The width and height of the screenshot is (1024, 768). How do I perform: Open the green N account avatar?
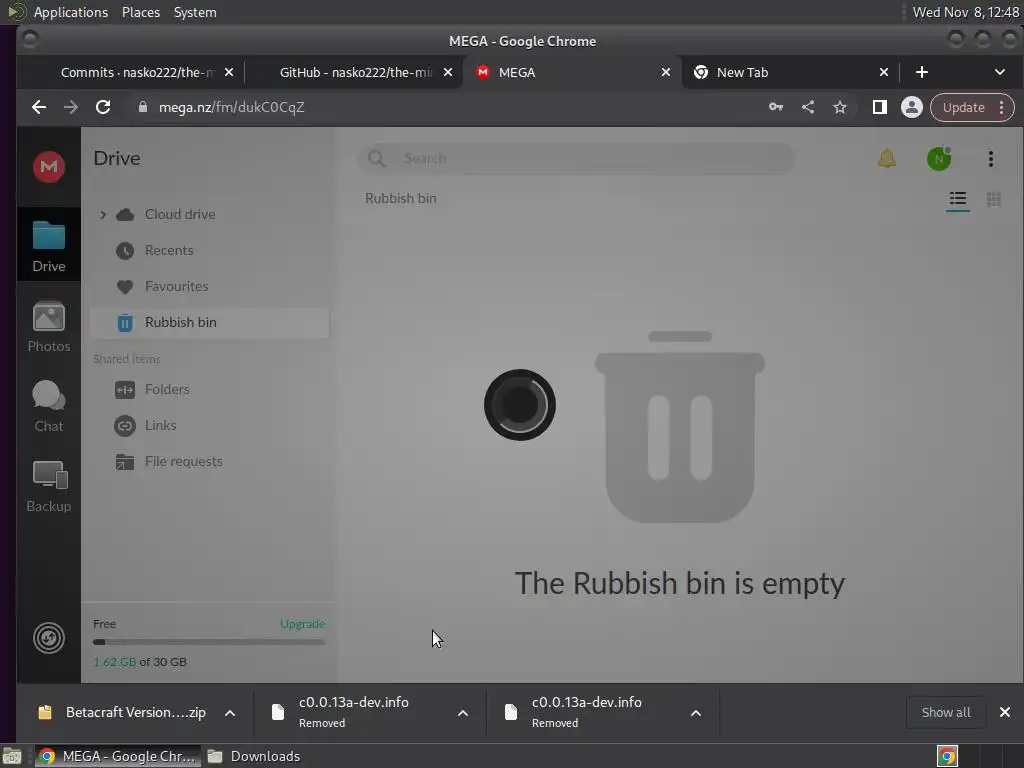pos(938,159)
